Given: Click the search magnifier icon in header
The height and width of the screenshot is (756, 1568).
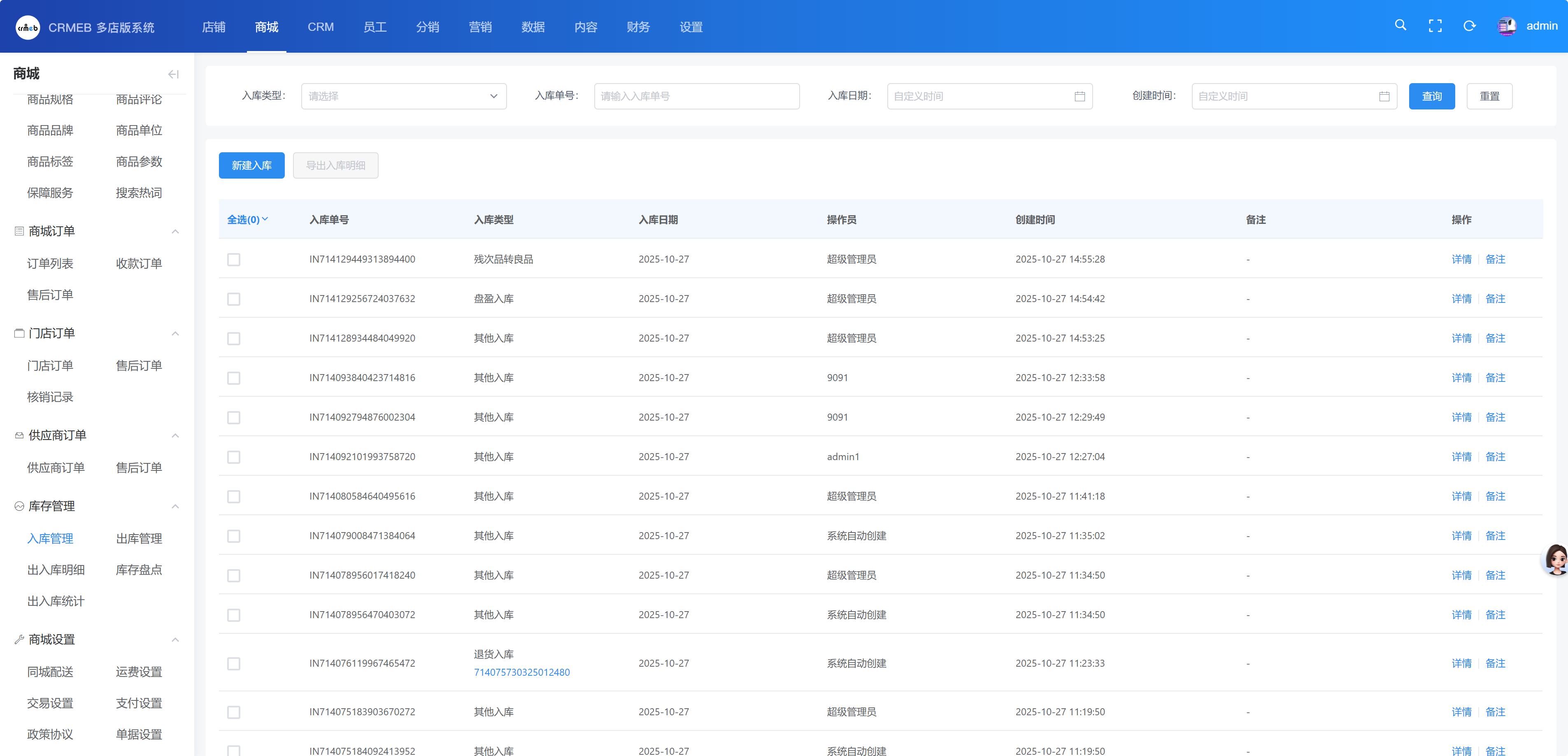Looking at the screenshot, I should pos(1400,26).
